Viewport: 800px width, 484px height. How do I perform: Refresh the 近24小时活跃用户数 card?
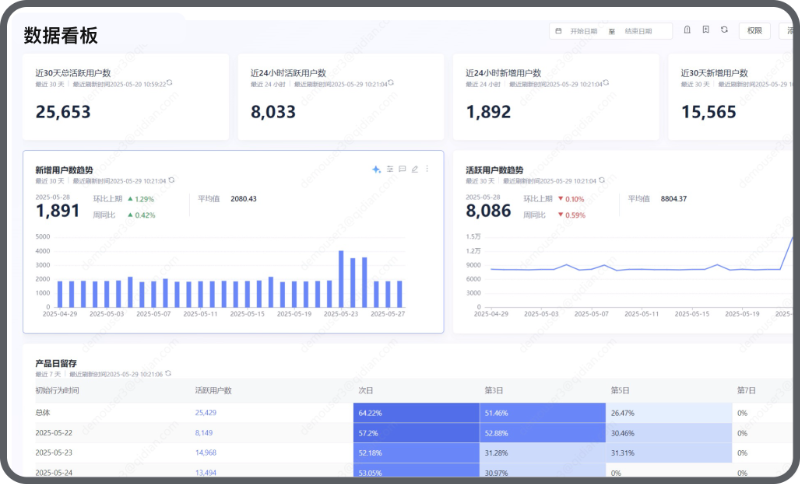[391, 83]
